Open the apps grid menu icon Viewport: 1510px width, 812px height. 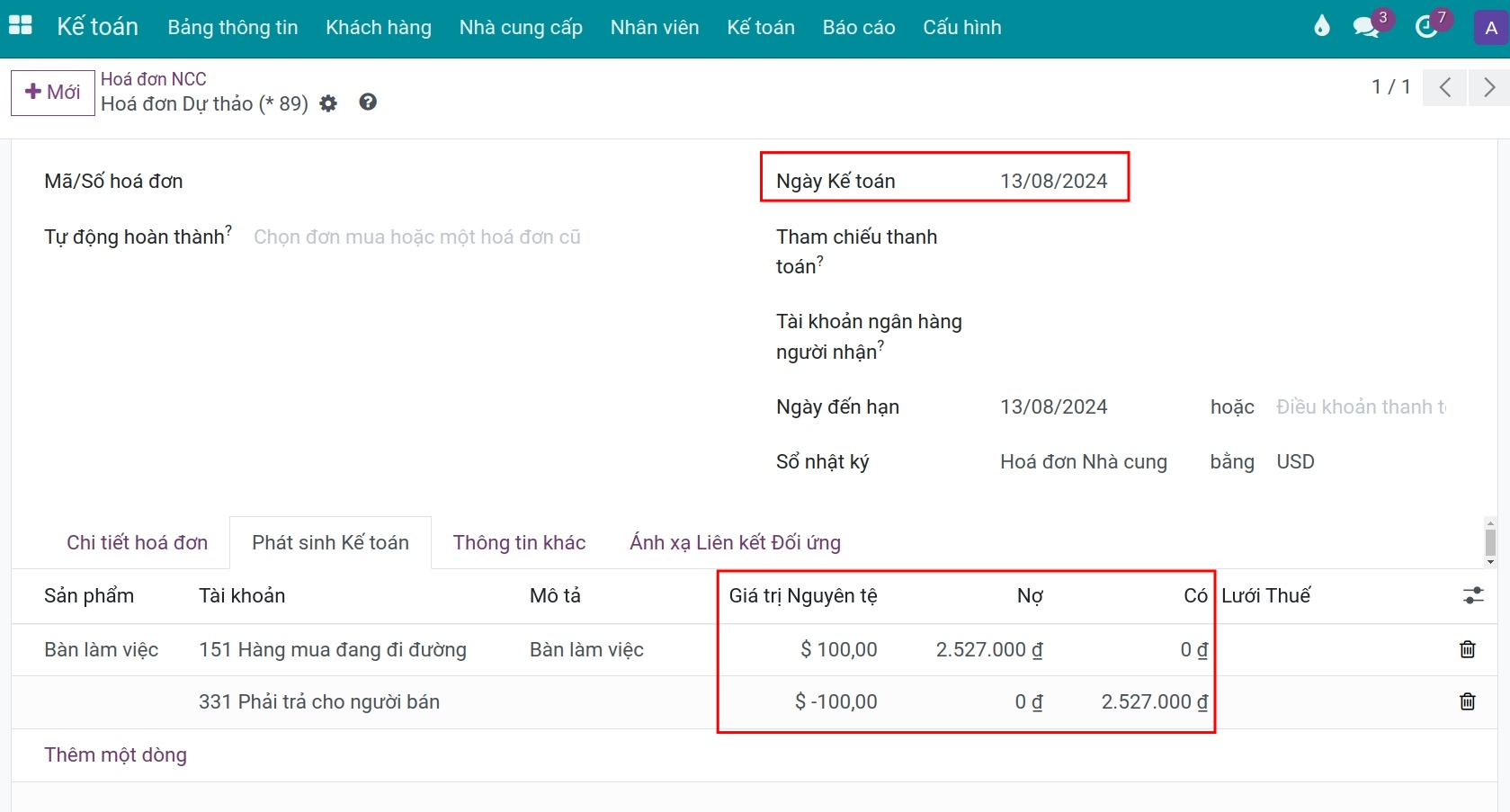pos(20,26)
